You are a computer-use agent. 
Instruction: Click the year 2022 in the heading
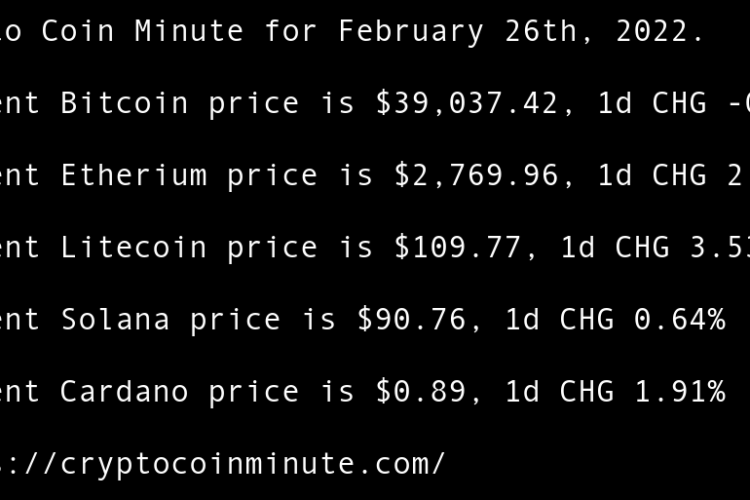click(x=657, y=31)
